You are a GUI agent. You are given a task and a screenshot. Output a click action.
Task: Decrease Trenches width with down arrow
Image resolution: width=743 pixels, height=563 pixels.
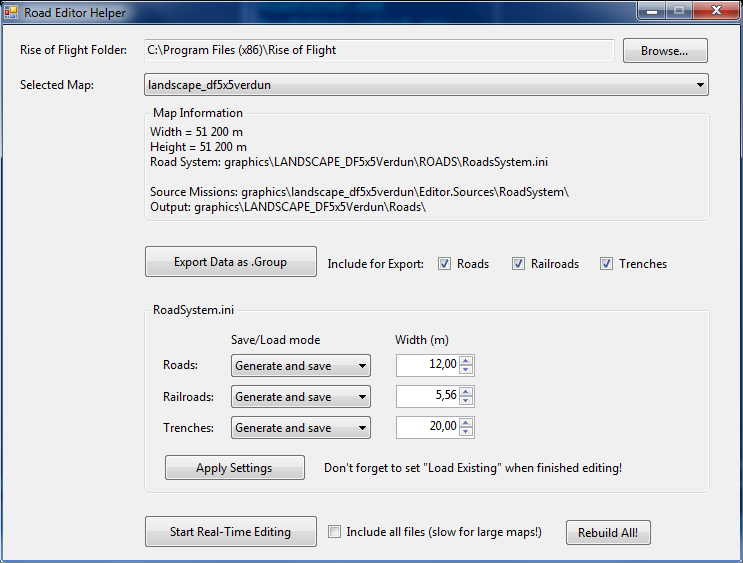coord(466,432)
